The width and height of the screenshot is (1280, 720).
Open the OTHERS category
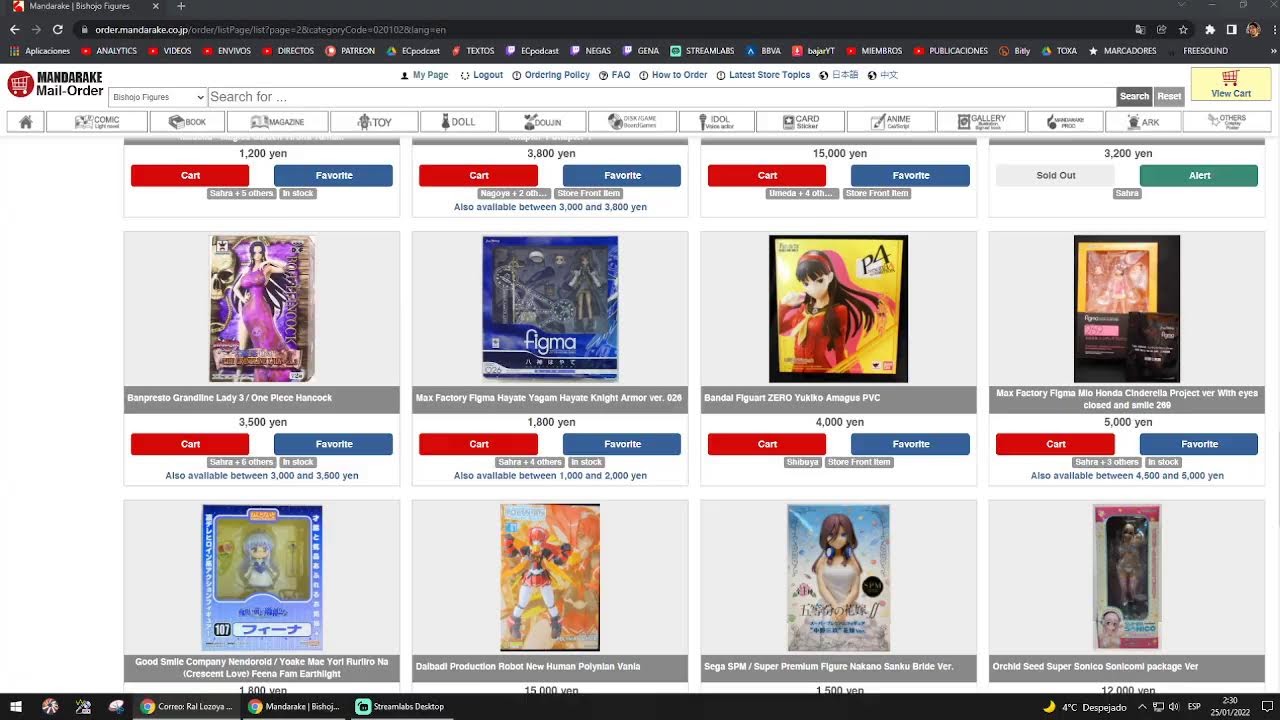tap(1225, 122)
